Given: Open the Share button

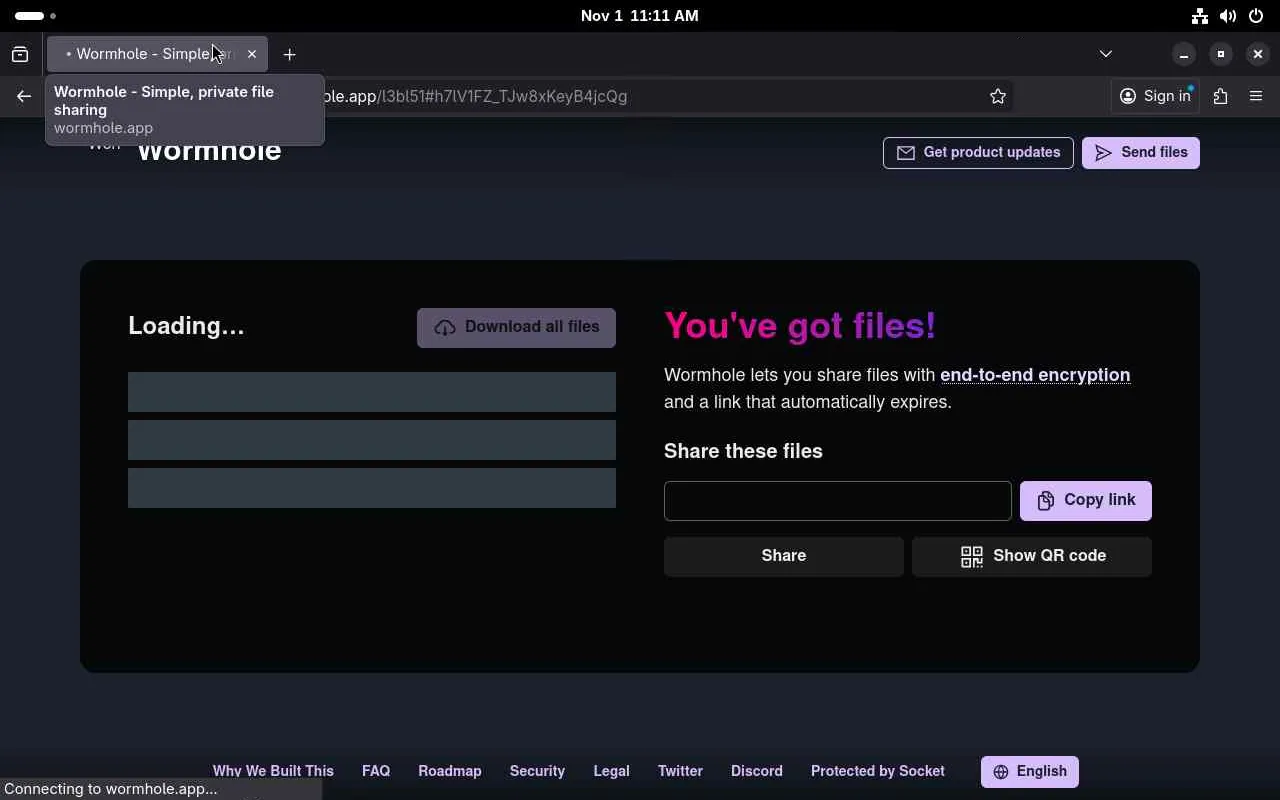Looking at the screenshot, I should tap(784, 556).
